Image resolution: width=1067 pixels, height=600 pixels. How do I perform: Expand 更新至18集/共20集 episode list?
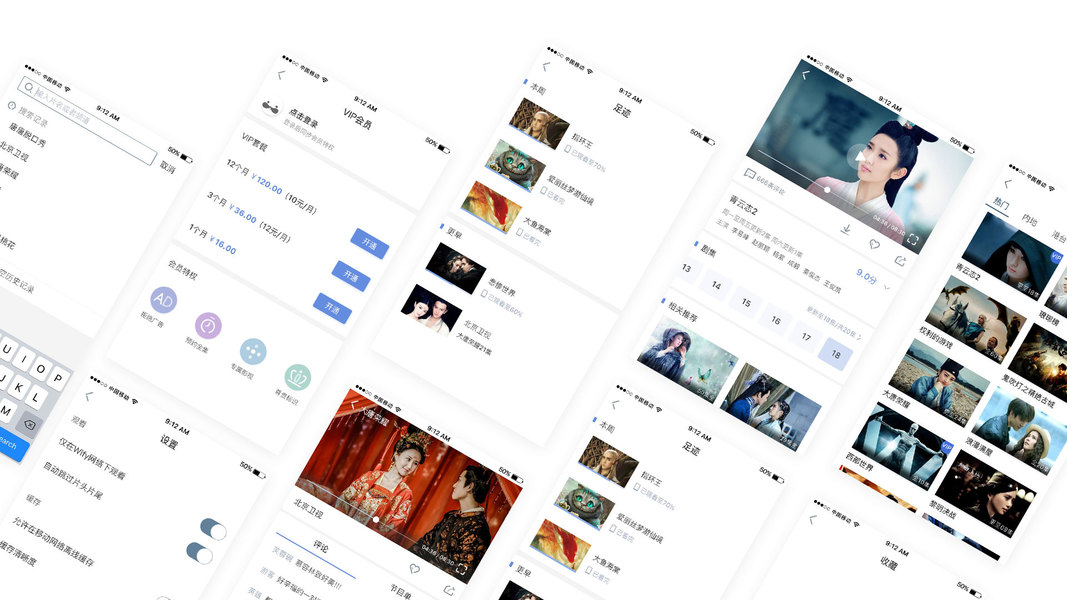point(834,324)
